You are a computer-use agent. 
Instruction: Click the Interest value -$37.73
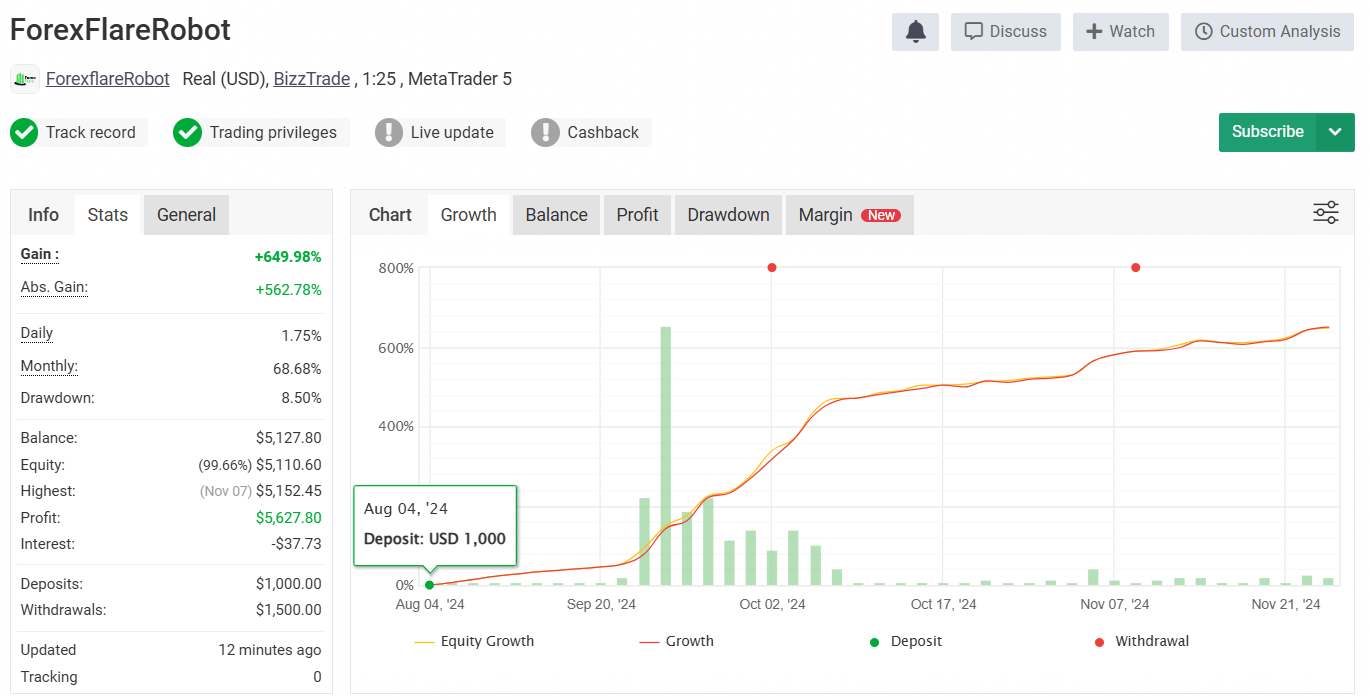[296, 544]
